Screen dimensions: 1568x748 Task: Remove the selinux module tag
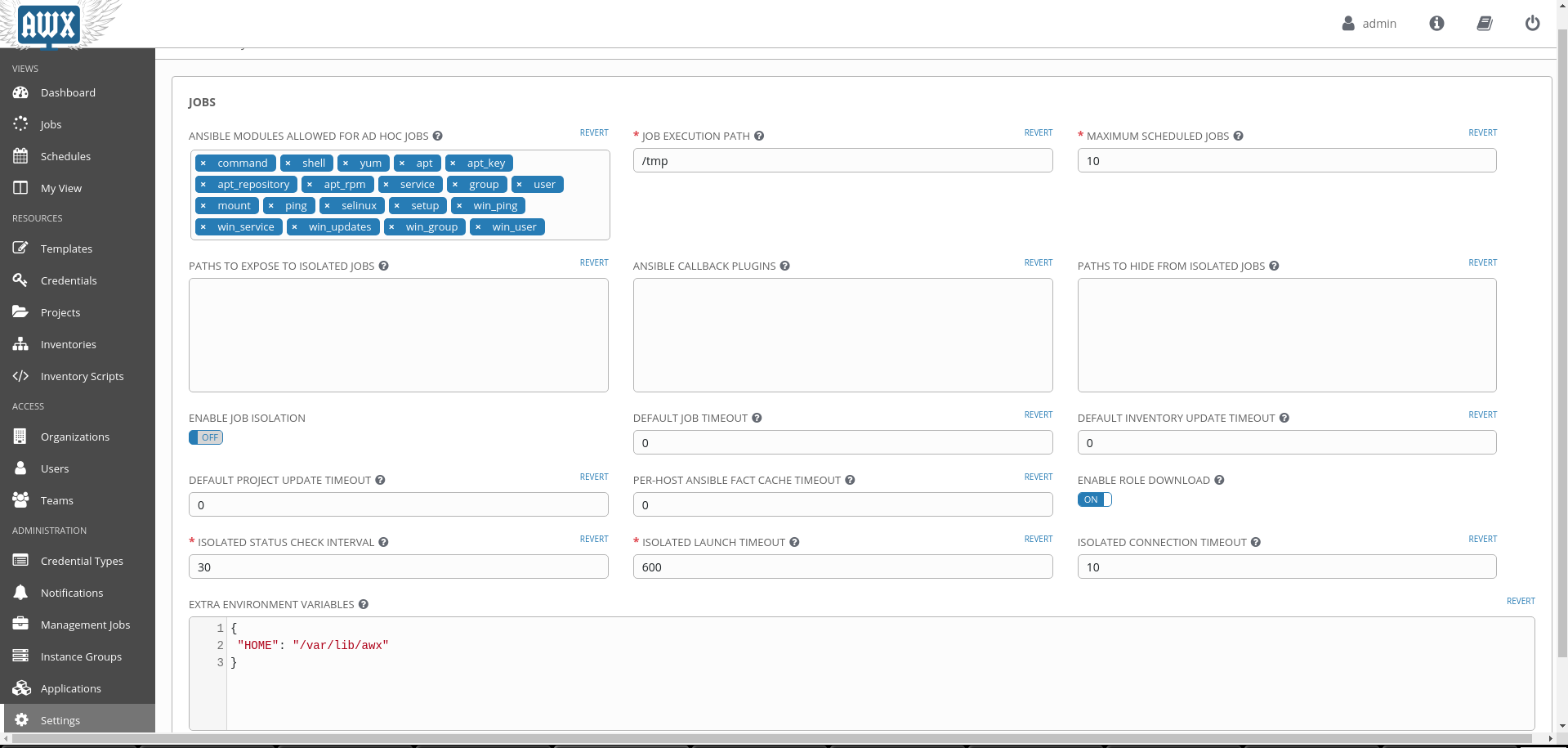tap(327, 206)
